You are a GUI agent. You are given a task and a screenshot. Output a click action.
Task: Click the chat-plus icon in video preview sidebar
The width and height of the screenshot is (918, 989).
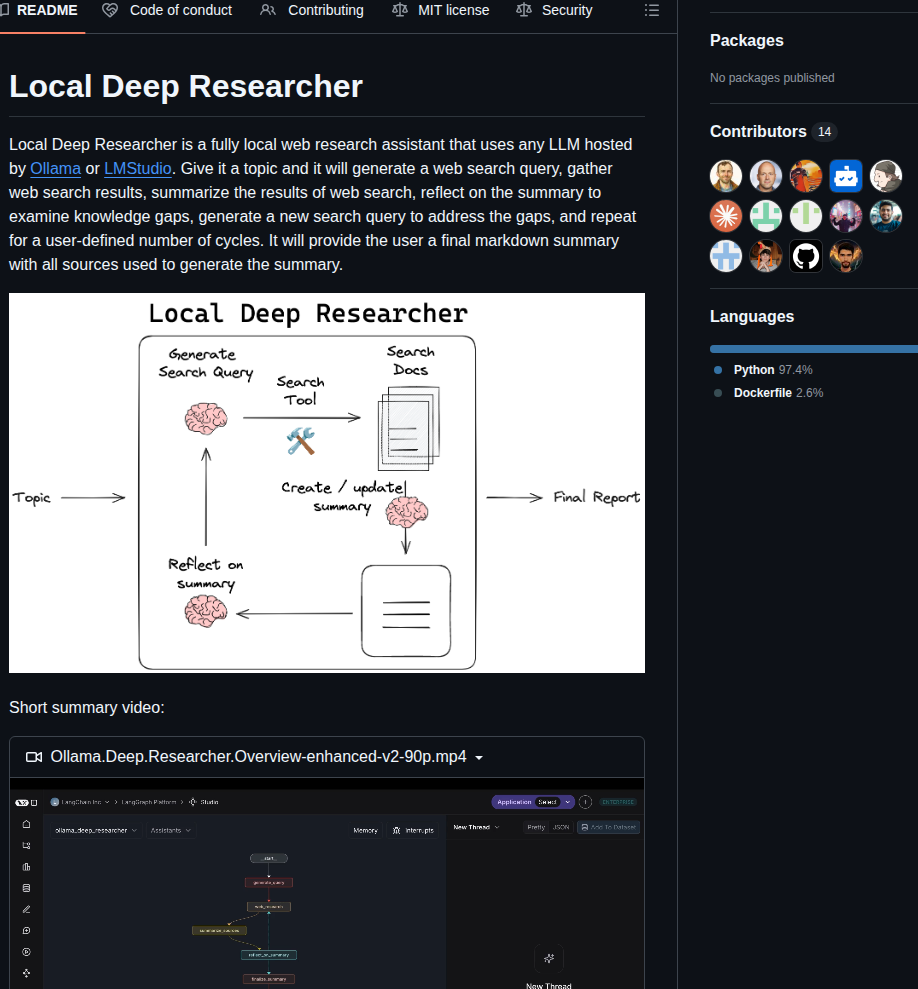point(26,930)
